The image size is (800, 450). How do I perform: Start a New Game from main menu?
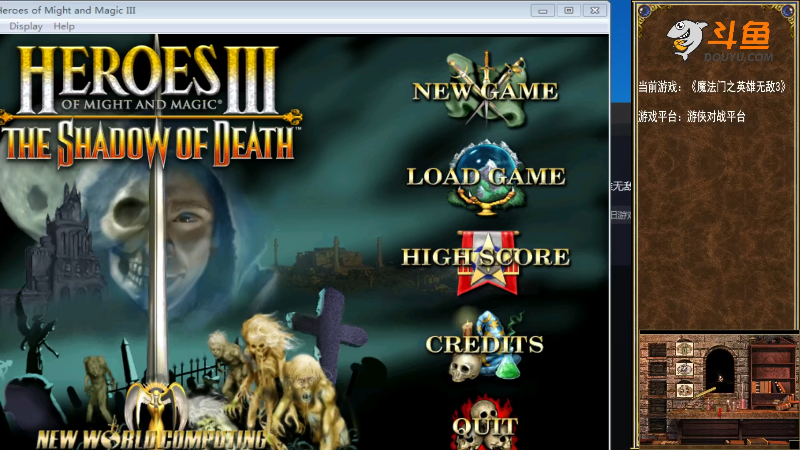(485, 91)
